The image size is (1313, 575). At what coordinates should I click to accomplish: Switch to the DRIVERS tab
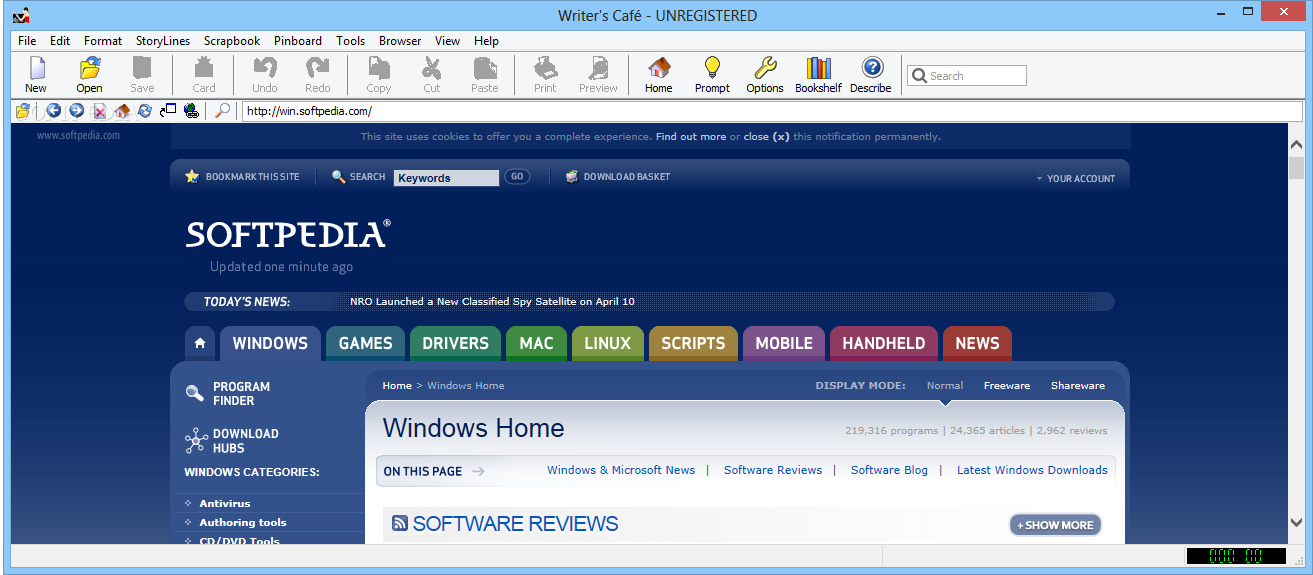(x=455, y=343)
